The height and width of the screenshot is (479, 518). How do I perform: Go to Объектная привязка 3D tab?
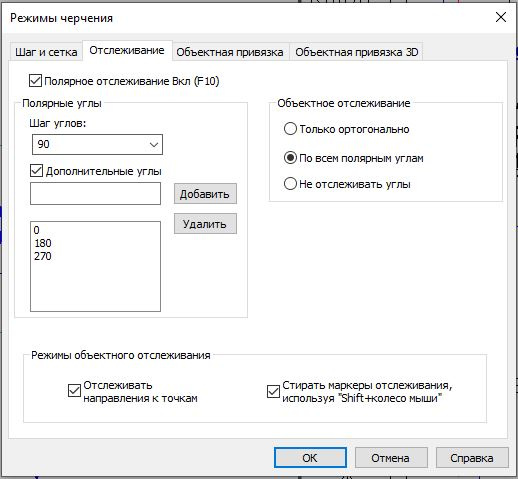coord(357,52)
